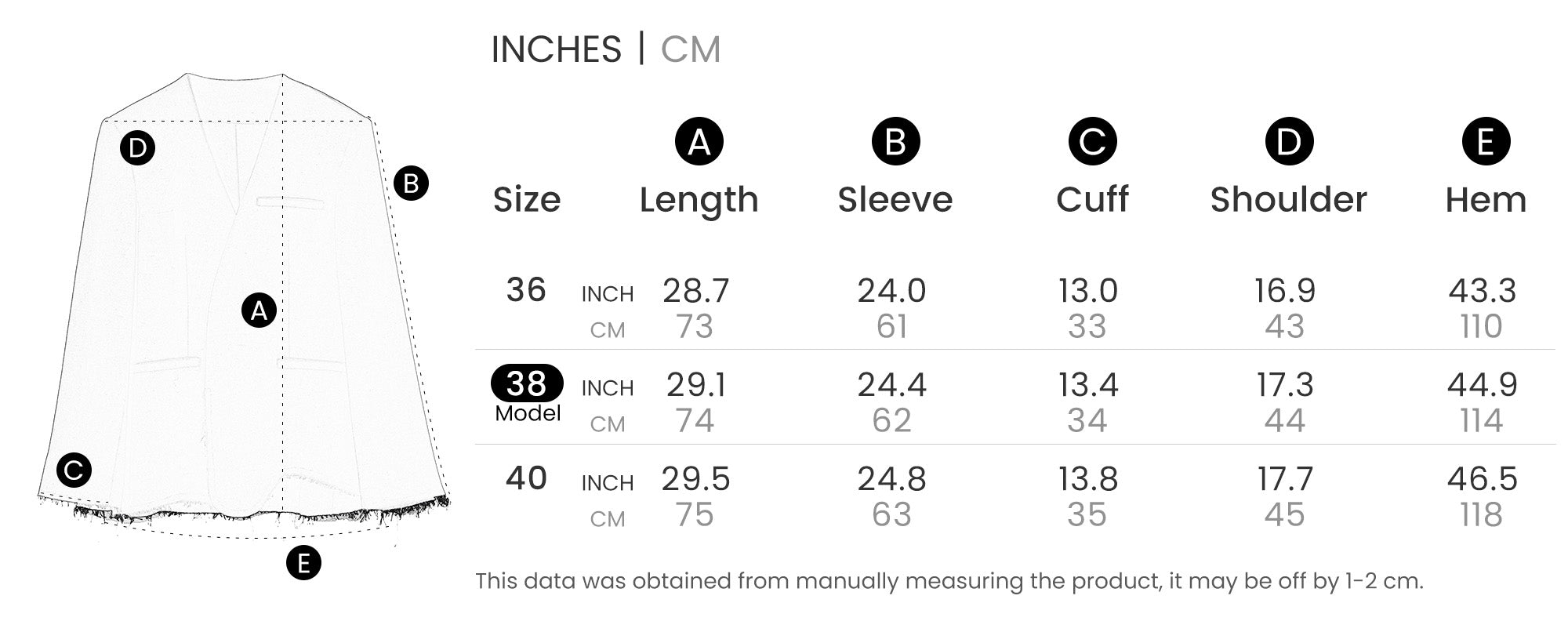Viewport: 1568px width, 632px height.
Task: Select the highlighted size 38 Model badge
Action: pyautogui.click(x=527, y=383)
